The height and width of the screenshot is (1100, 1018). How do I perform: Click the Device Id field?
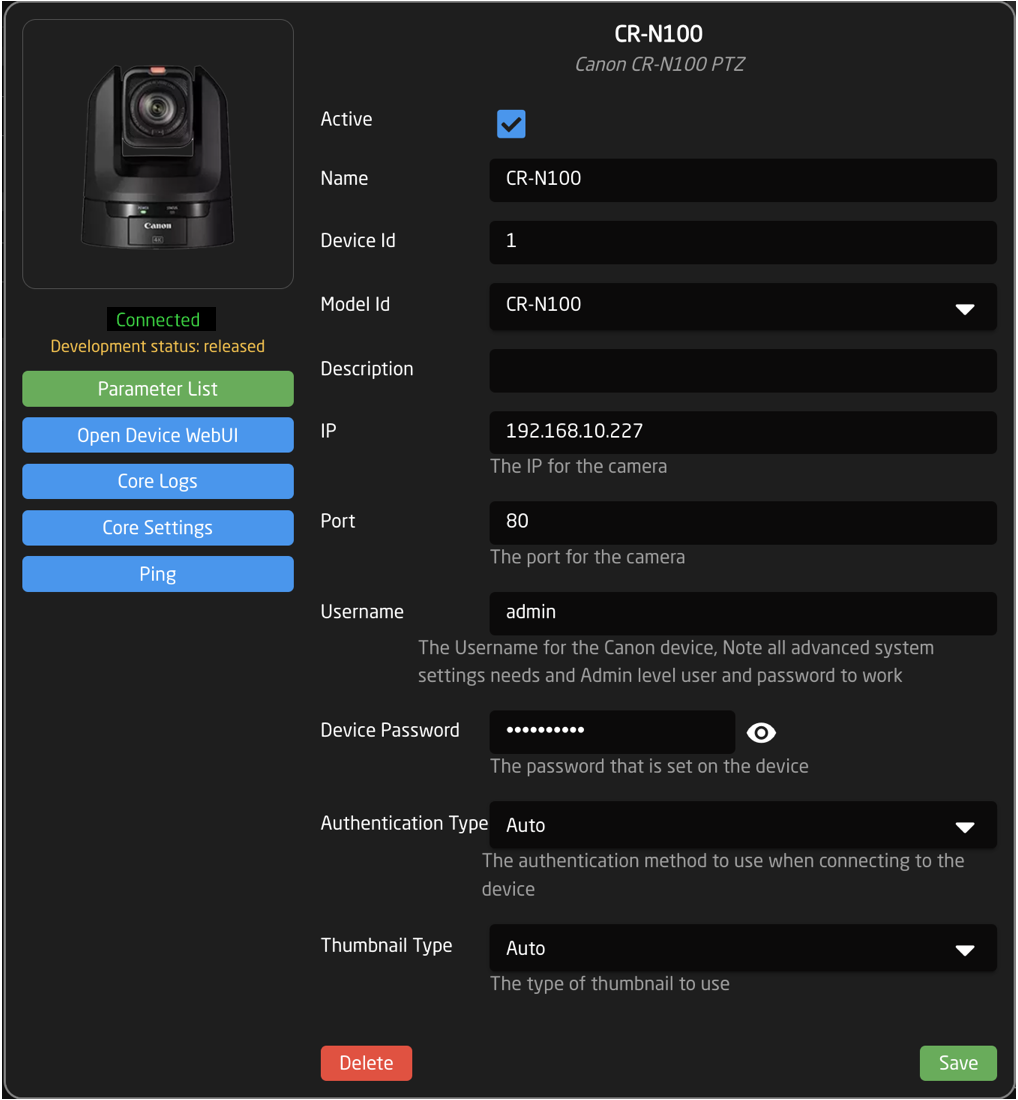(x=743, y=243)
